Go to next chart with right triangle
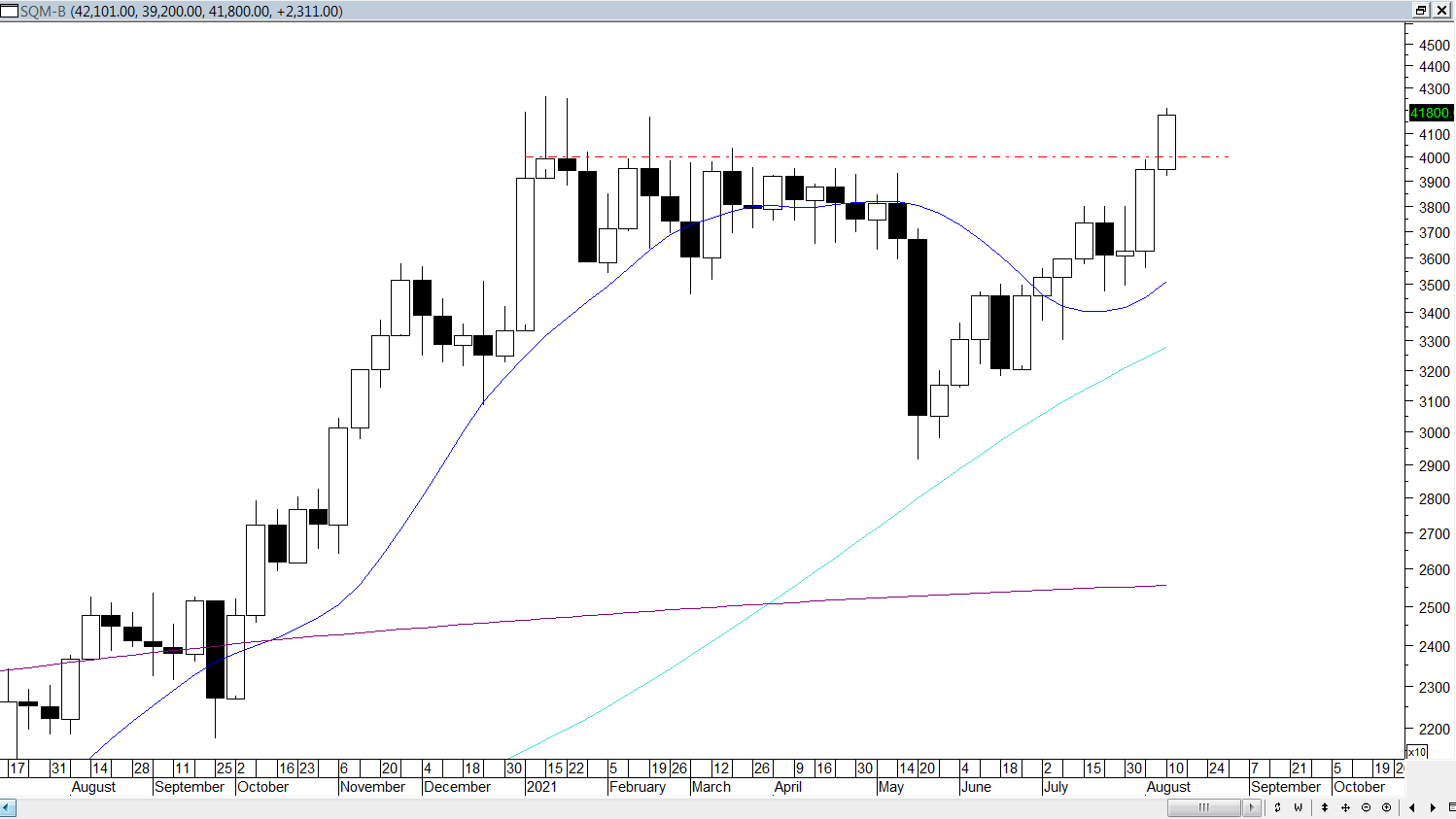 pyautogui.click(x=1433, y=807)
